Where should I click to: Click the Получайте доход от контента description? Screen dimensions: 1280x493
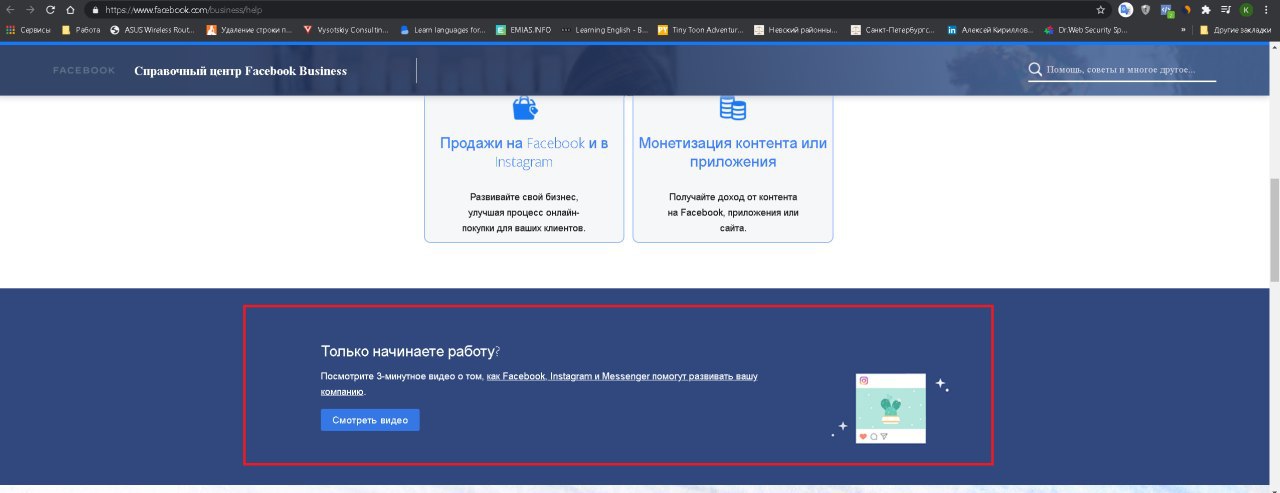click(733, 212)
